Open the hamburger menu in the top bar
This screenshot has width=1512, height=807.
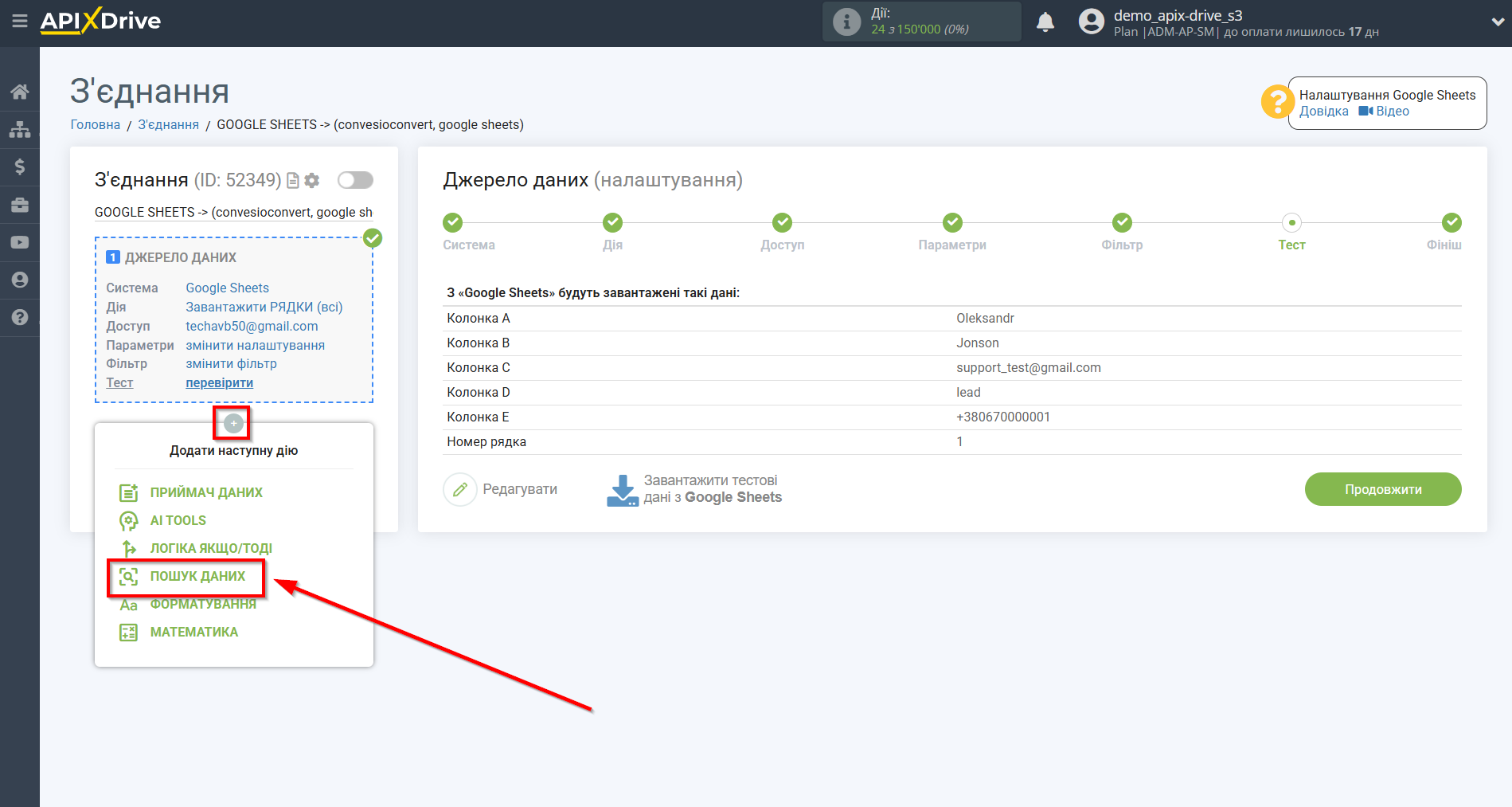tap(20, 22)
